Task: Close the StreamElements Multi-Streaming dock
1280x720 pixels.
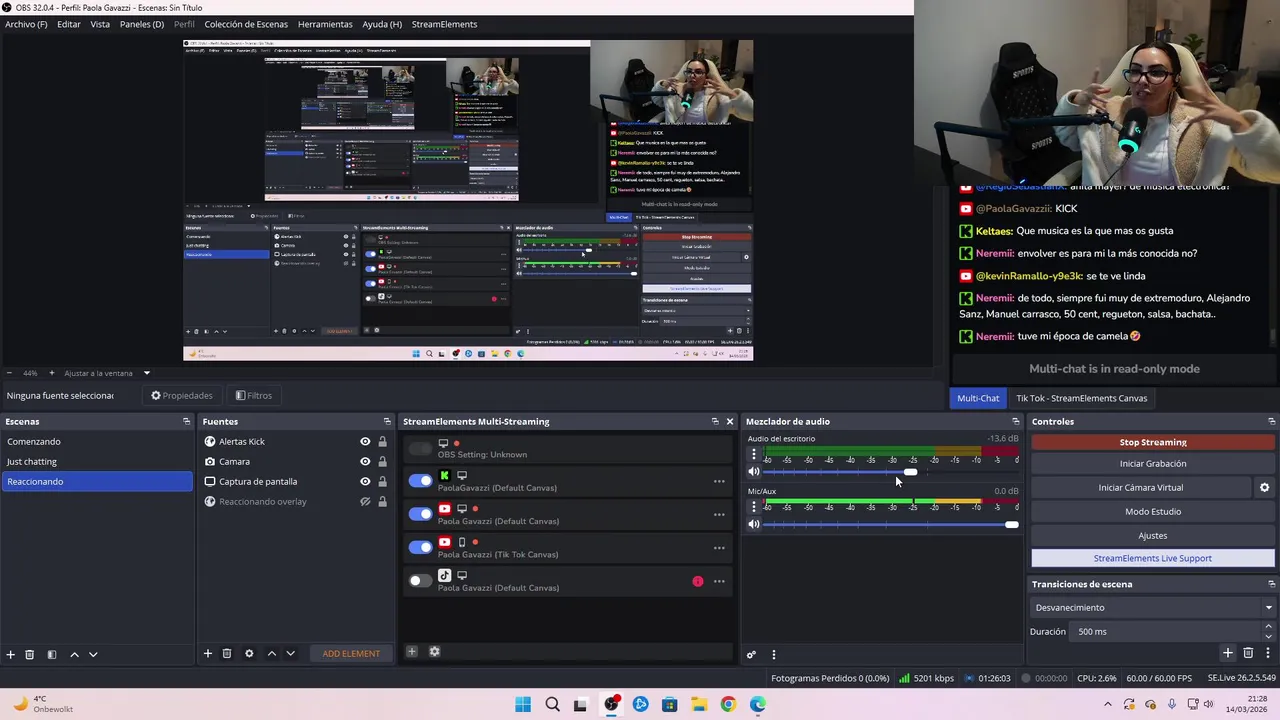Action: coord(729,421)
